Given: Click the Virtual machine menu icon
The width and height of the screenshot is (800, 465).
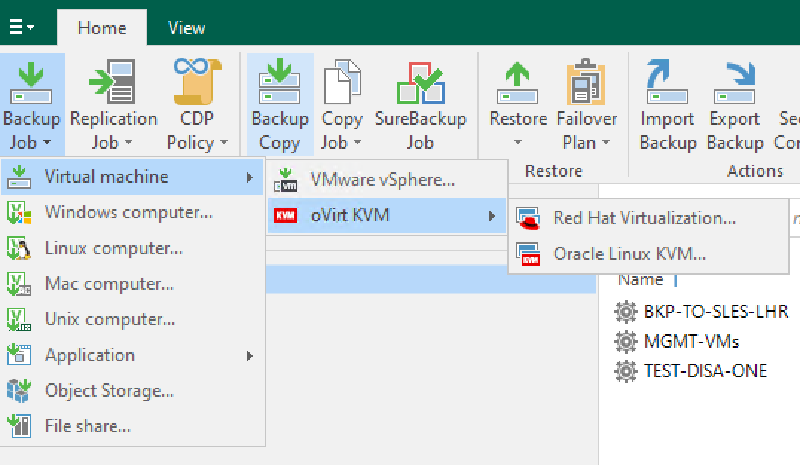Looking at the screenshot, I should click(19, 177).
